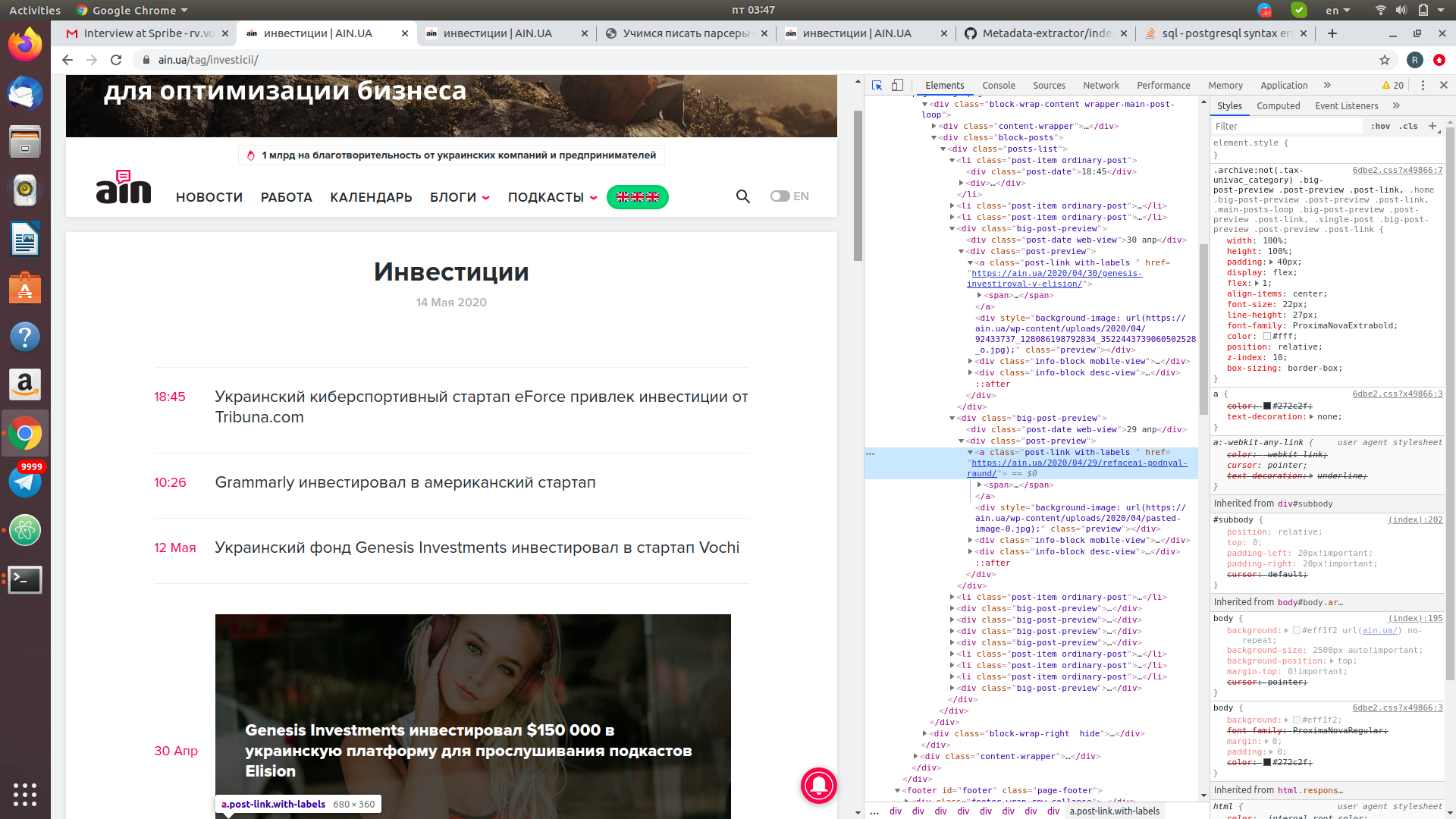This screenshot has width=1456, height=819.
Task: Click the 20 warnings indicator in DevTools
Action: coord(1393,86)
